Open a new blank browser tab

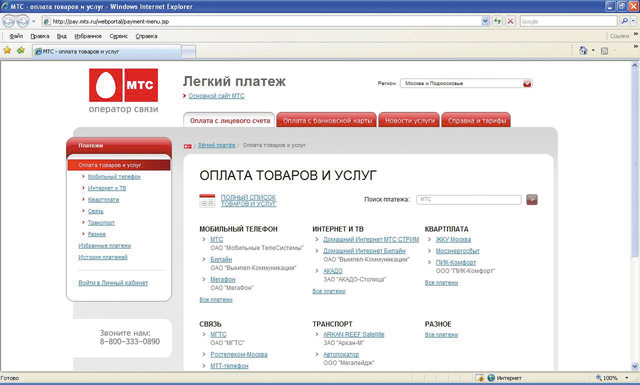tap(189, 52)
